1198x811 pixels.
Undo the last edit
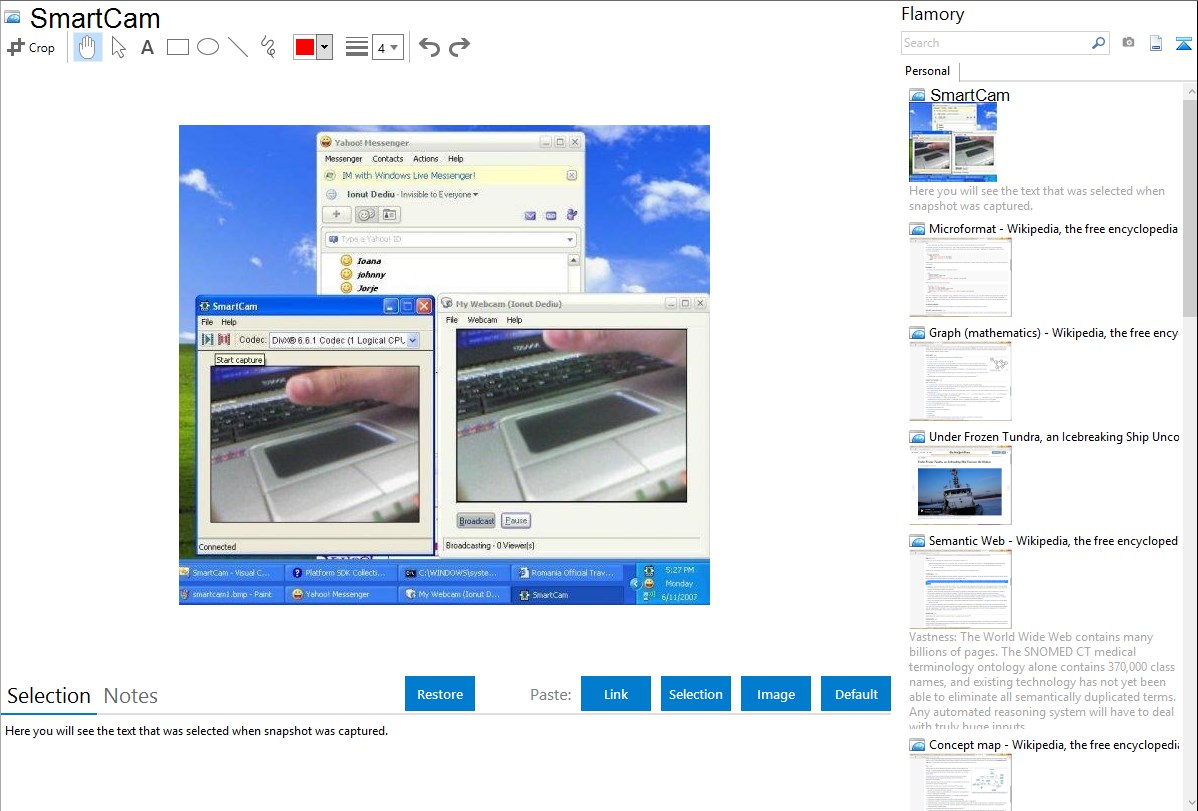click(x=429, y=47)
